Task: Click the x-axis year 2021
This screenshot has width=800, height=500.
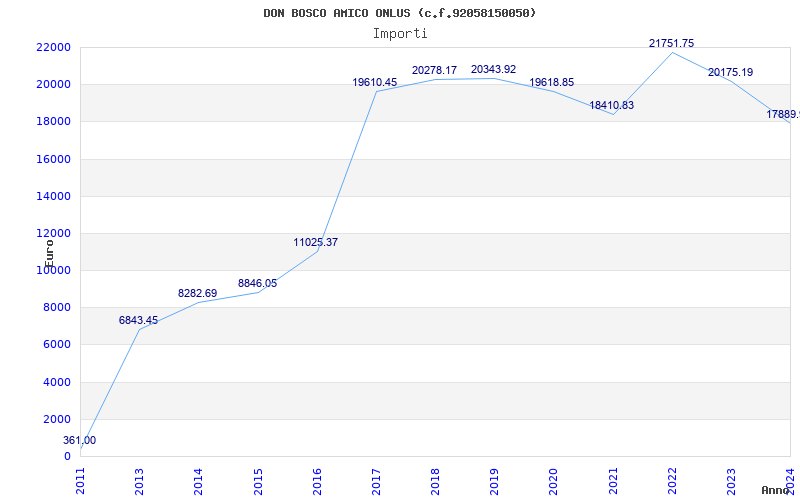Action: click(x=613, y=482)
